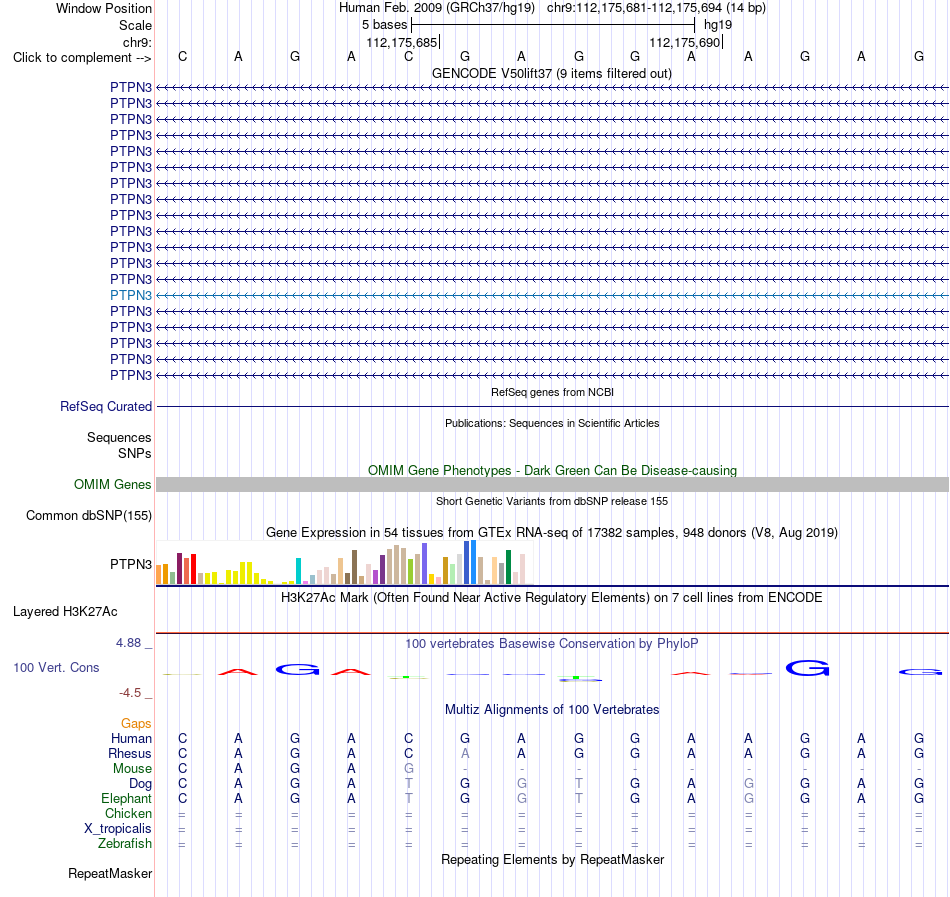Open 'RefSeq genes from NCBI' track title
The height and width of the screenshot is (897, 950).
tap(552, 392)
